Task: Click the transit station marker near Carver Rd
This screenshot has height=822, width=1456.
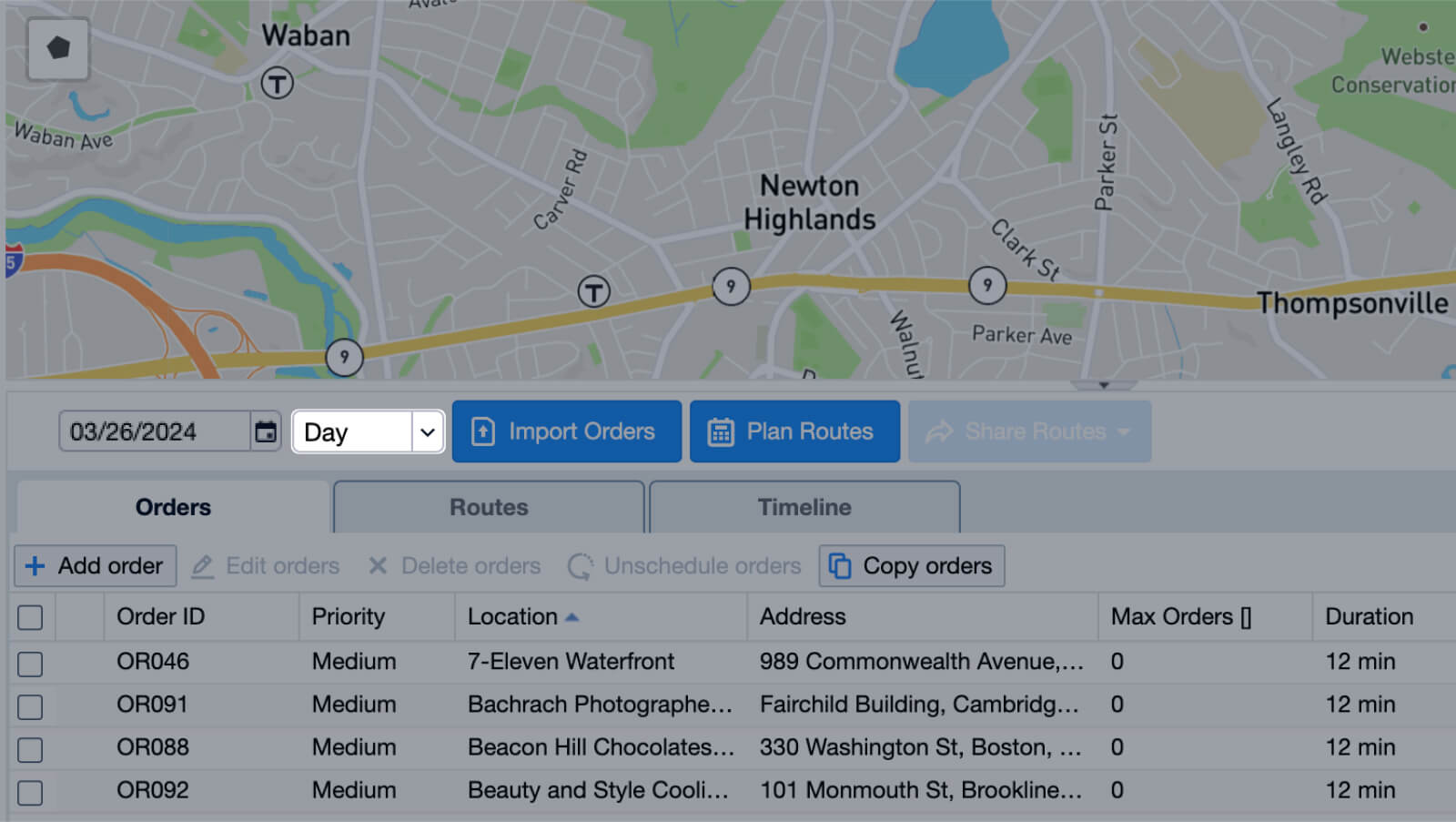Action: [594, 292]
